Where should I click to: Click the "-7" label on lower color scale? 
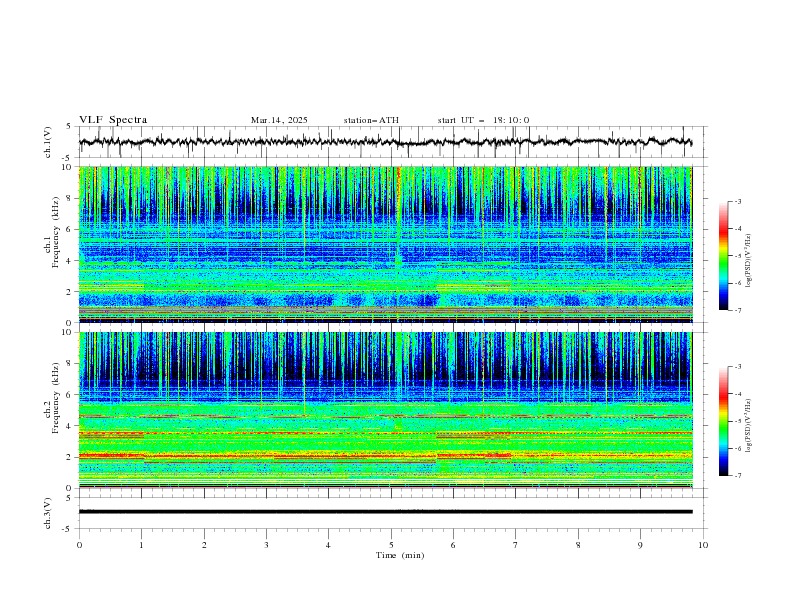(737, 476)
